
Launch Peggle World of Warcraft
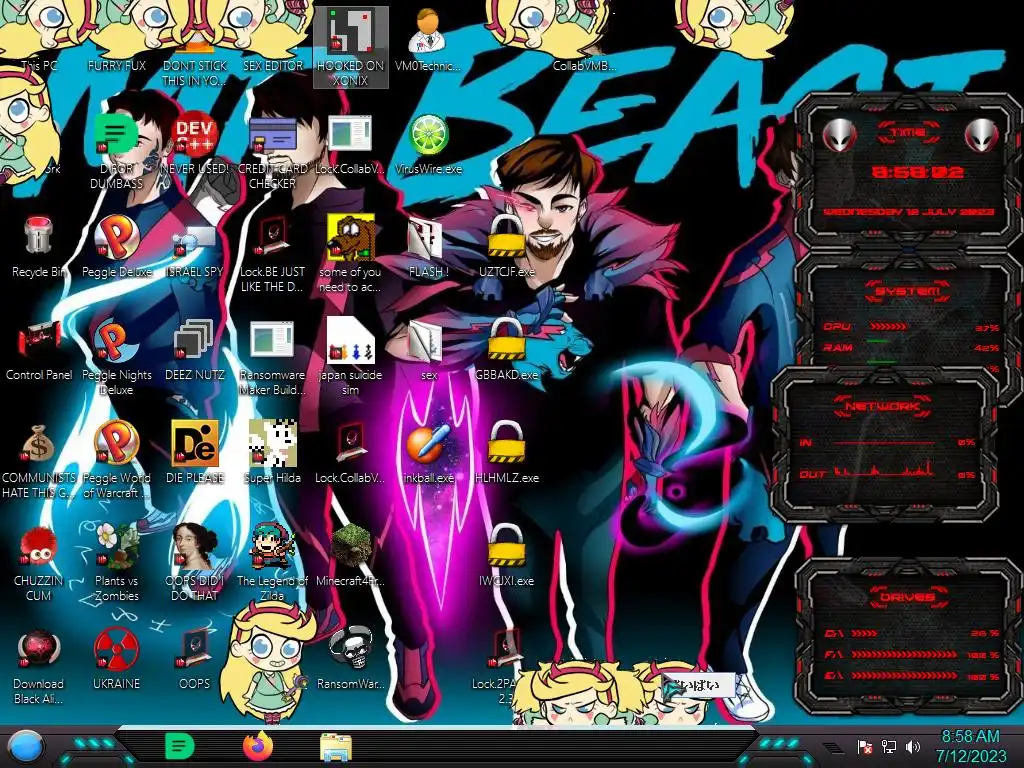pyautogui.click(x=116, y=459)
